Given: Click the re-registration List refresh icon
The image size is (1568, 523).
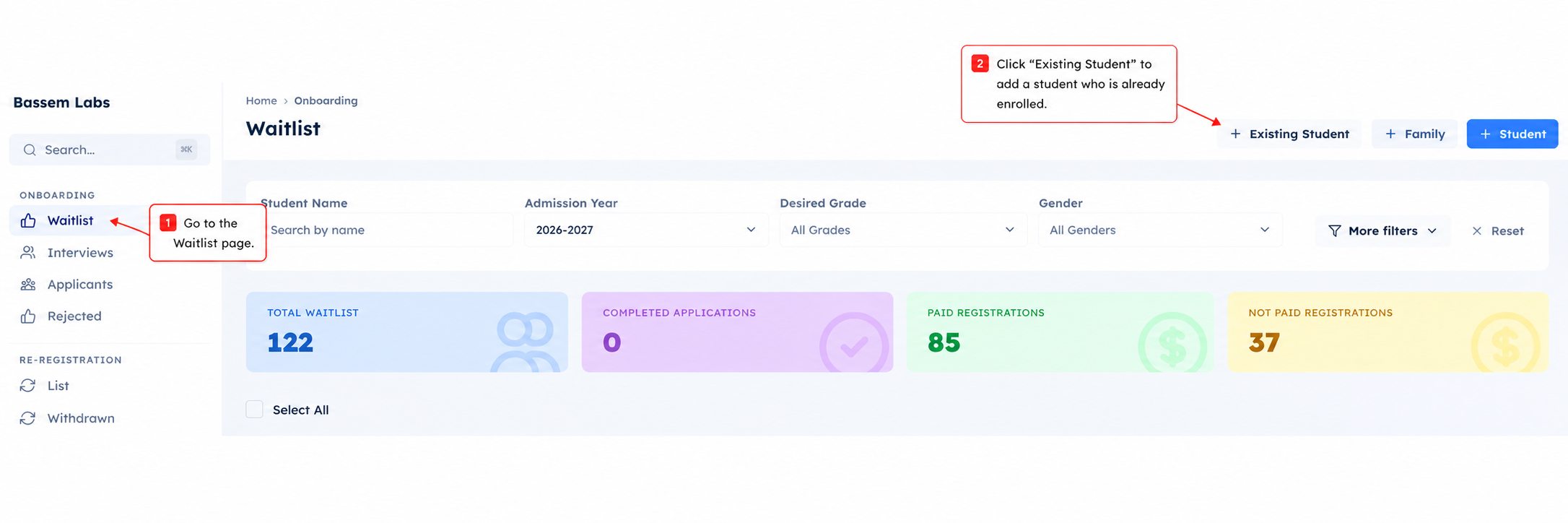Looking at the screenshot, I should [28, 386].
